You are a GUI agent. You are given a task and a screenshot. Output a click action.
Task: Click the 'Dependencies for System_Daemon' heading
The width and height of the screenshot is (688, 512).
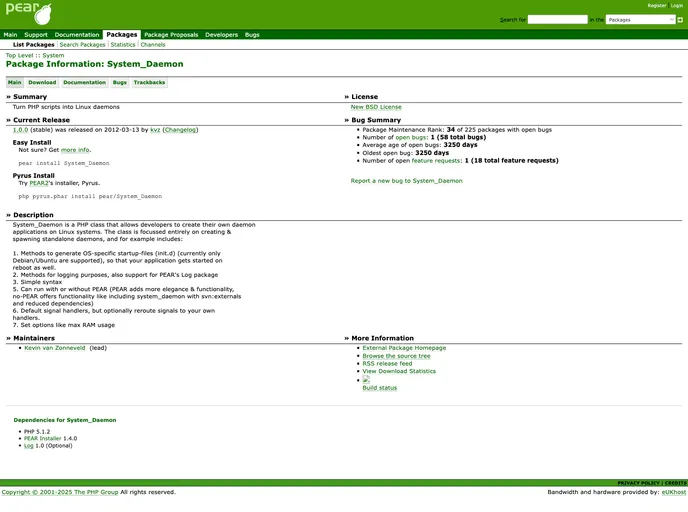pos(65,420)
